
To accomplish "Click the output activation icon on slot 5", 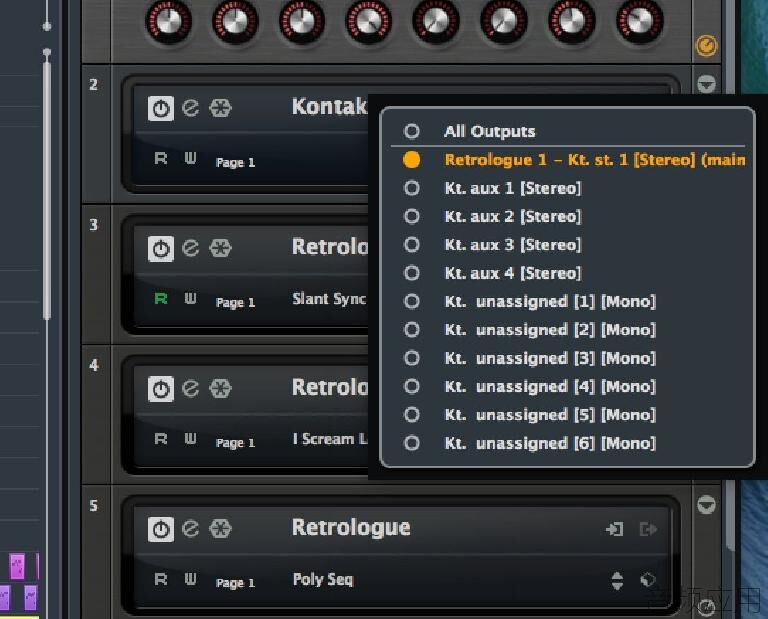I will 648,529.
